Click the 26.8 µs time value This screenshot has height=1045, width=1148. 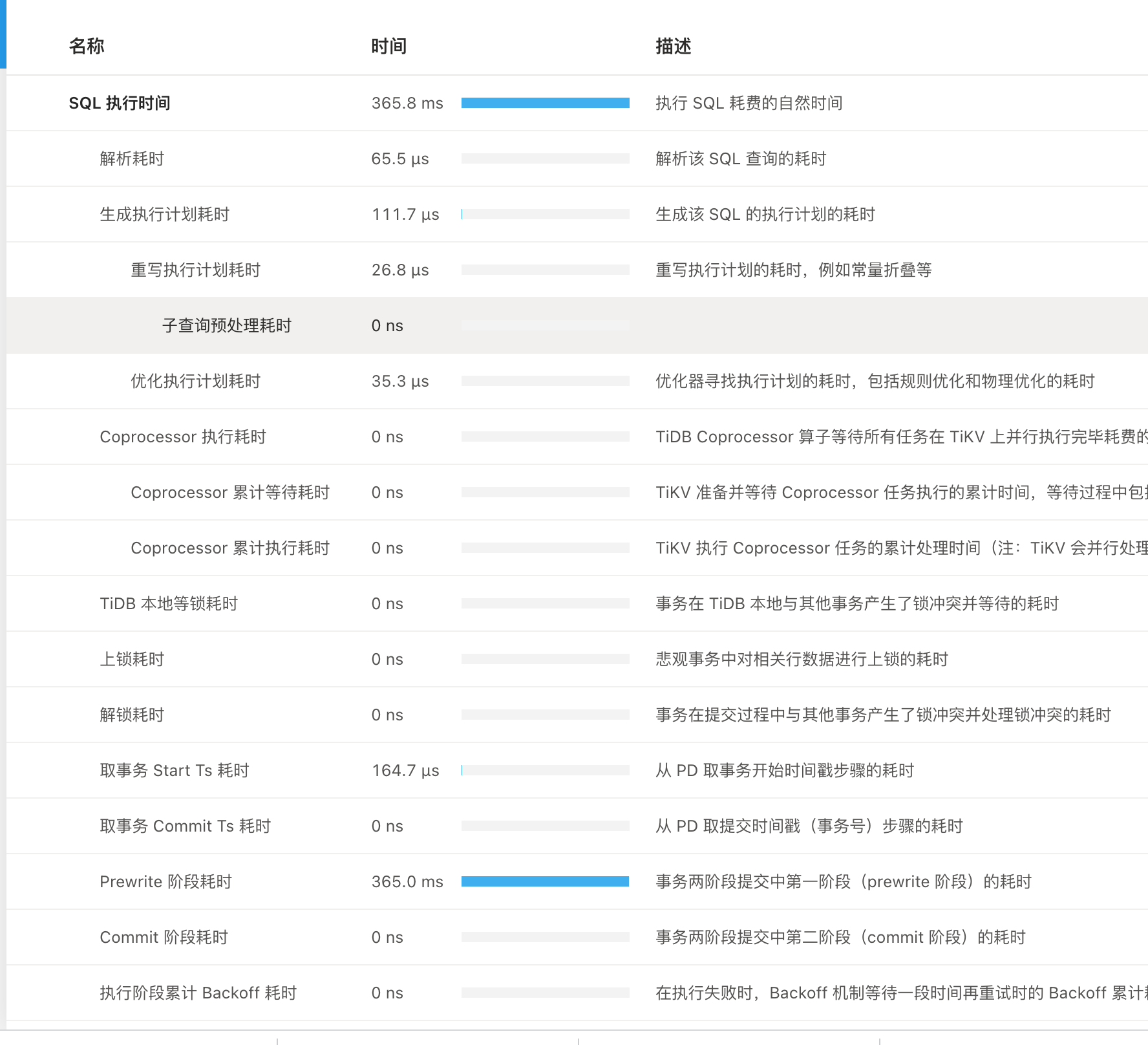tap(400, 270)
